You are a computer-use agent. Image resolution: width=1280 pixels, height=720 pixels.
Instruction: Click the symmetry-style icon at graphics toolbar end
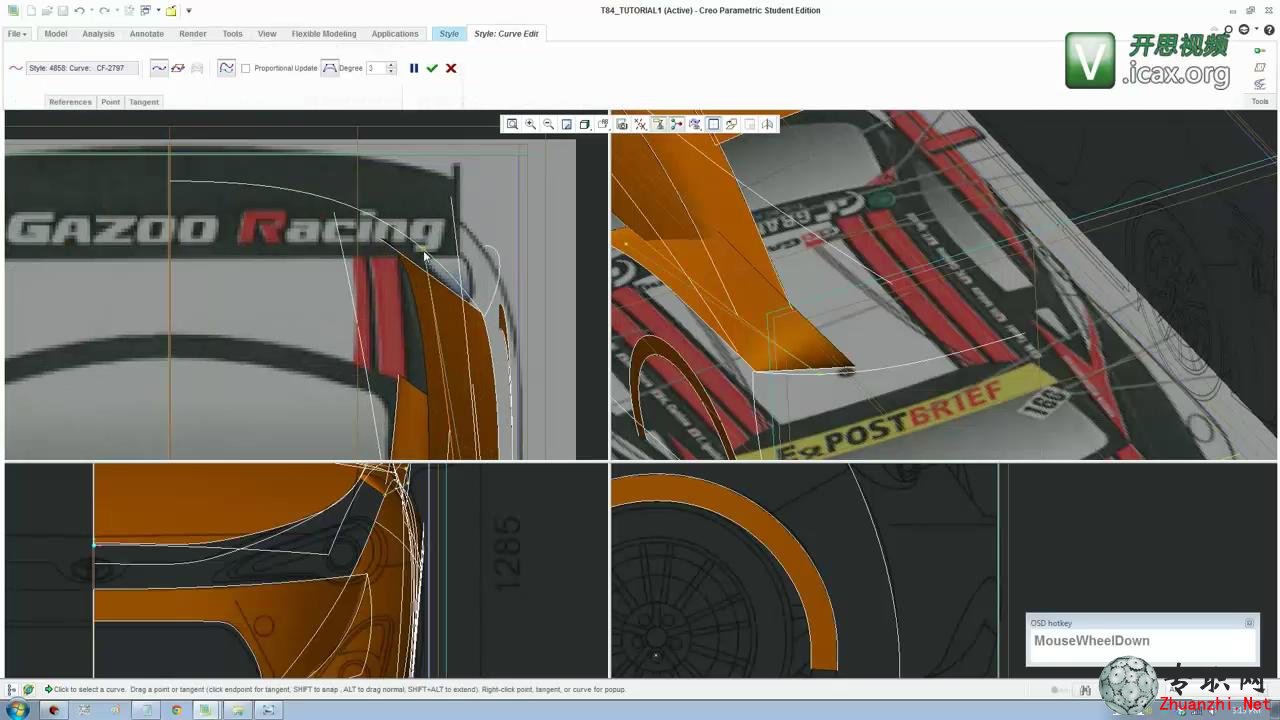[x=767, y=124]
